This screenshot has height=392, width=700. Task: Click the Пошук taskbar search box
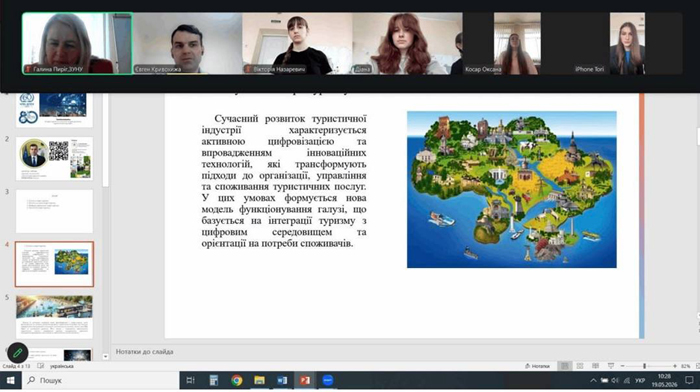pos(100,380)
